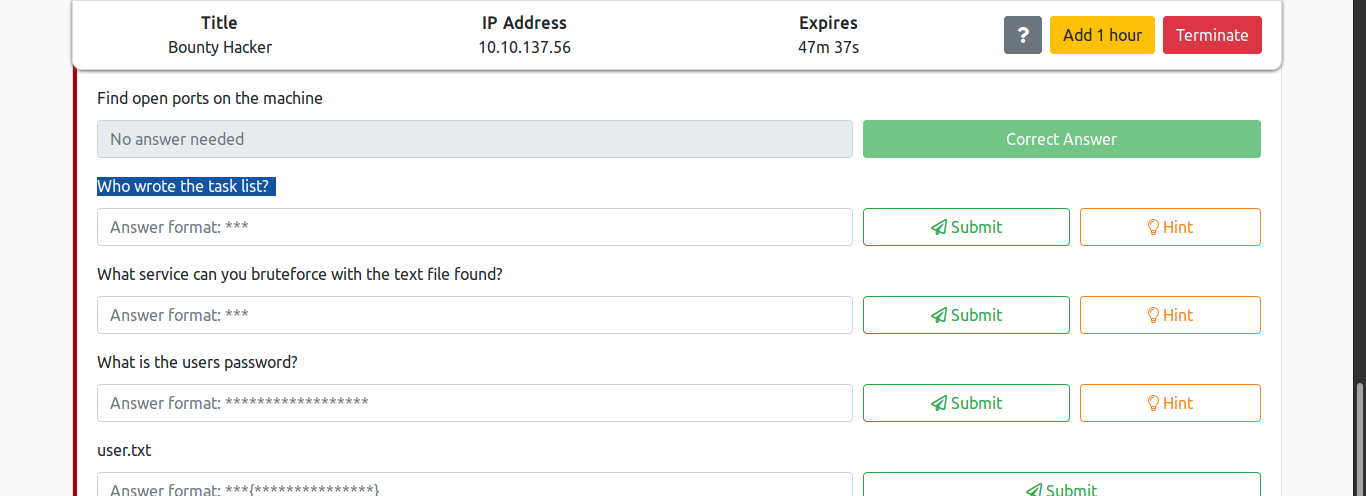This screenshot has height=496, width=1366.
Task: Select the IP address 10.10.137.56 text
Action: [x=524, y=47]
